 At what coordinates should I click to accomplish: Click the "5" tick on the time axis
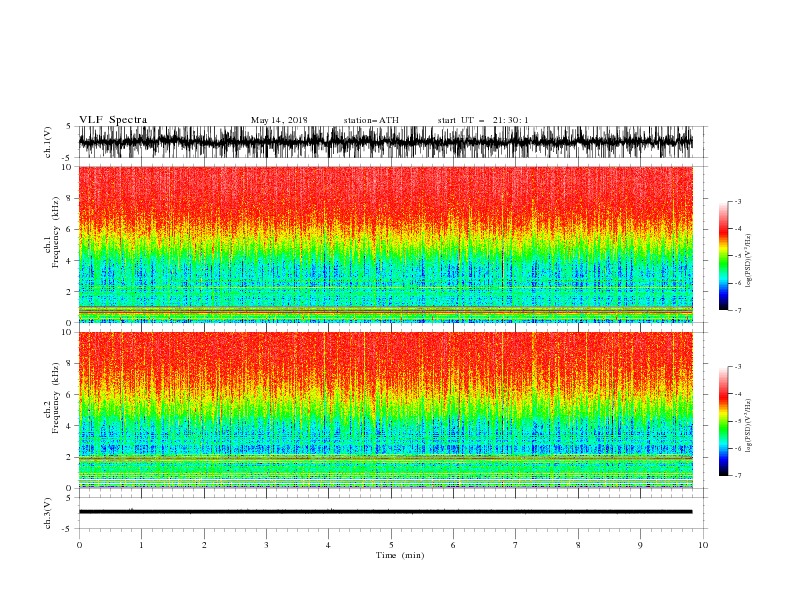(x=391, y=545)
